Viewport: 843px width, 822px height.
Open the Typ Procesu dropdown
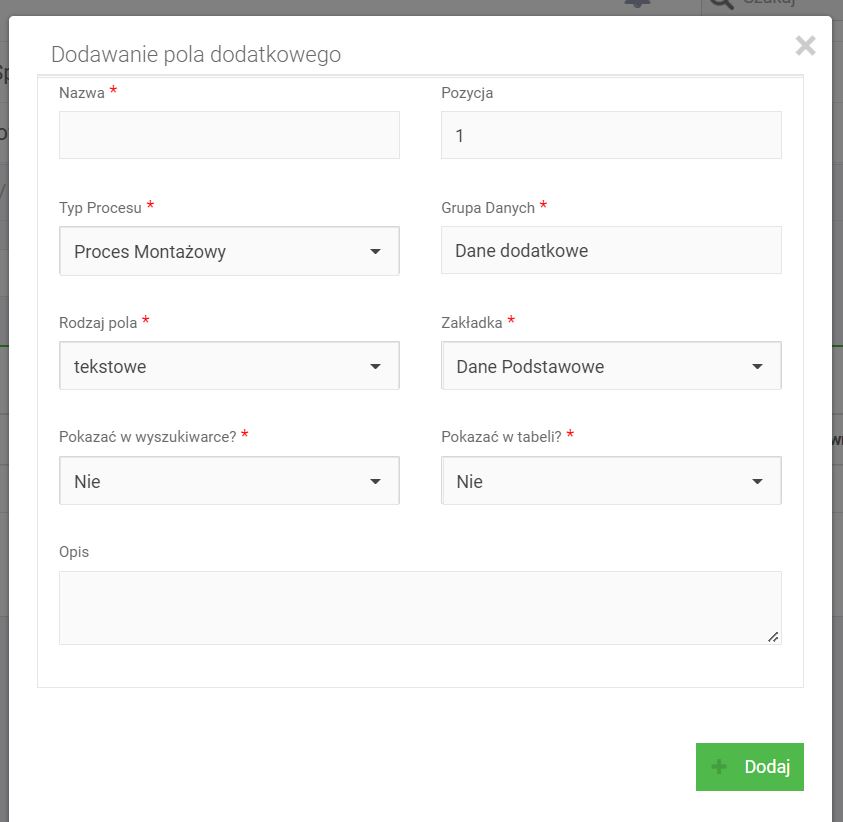click(x=229, y=251)
